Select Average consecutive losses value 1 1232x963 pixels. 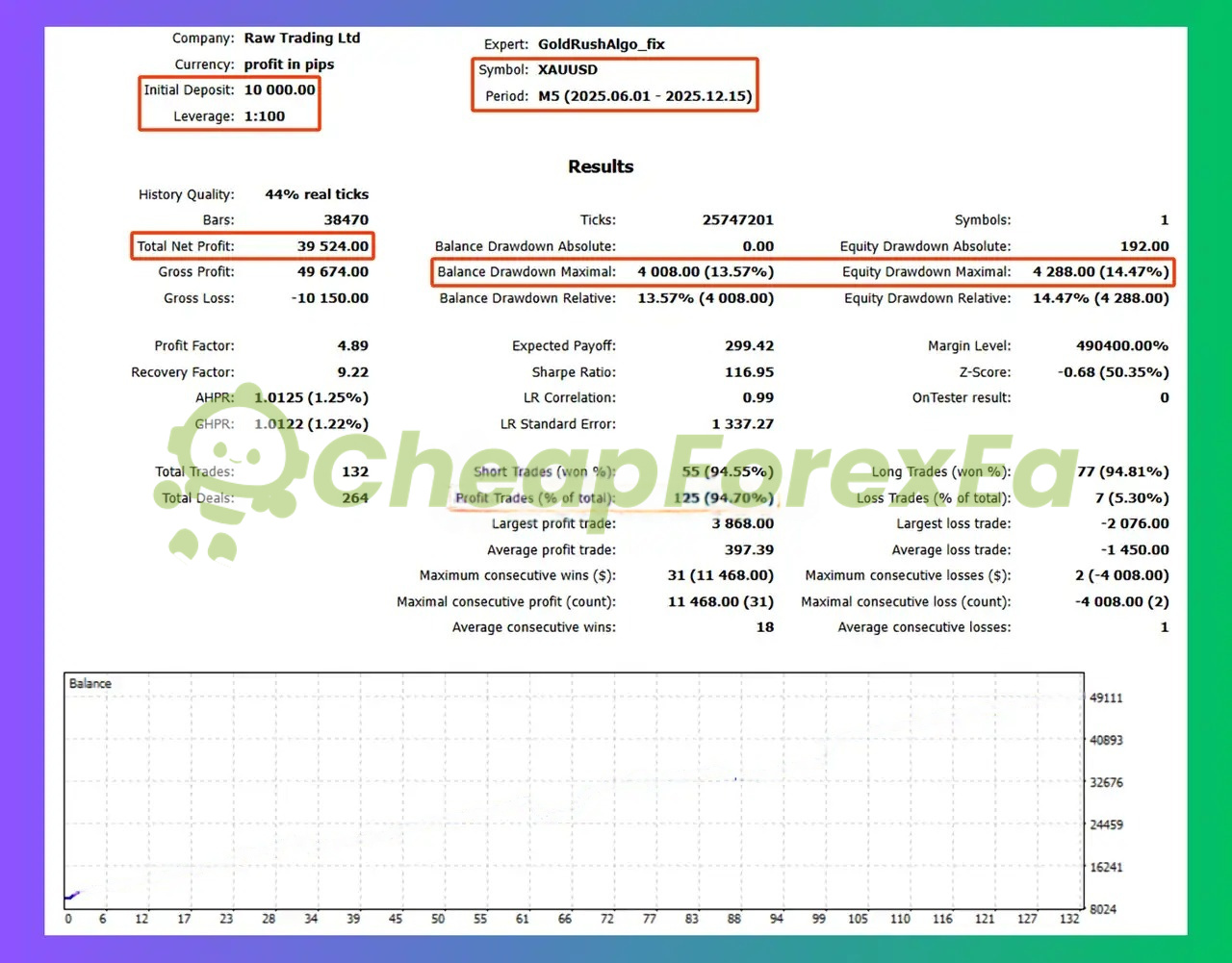(1165, 627)
